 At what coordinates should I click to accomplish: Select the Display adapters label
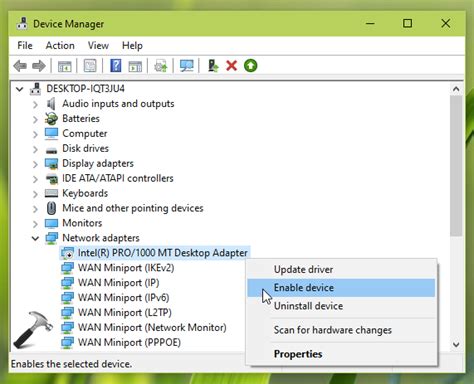coord(98,164)
